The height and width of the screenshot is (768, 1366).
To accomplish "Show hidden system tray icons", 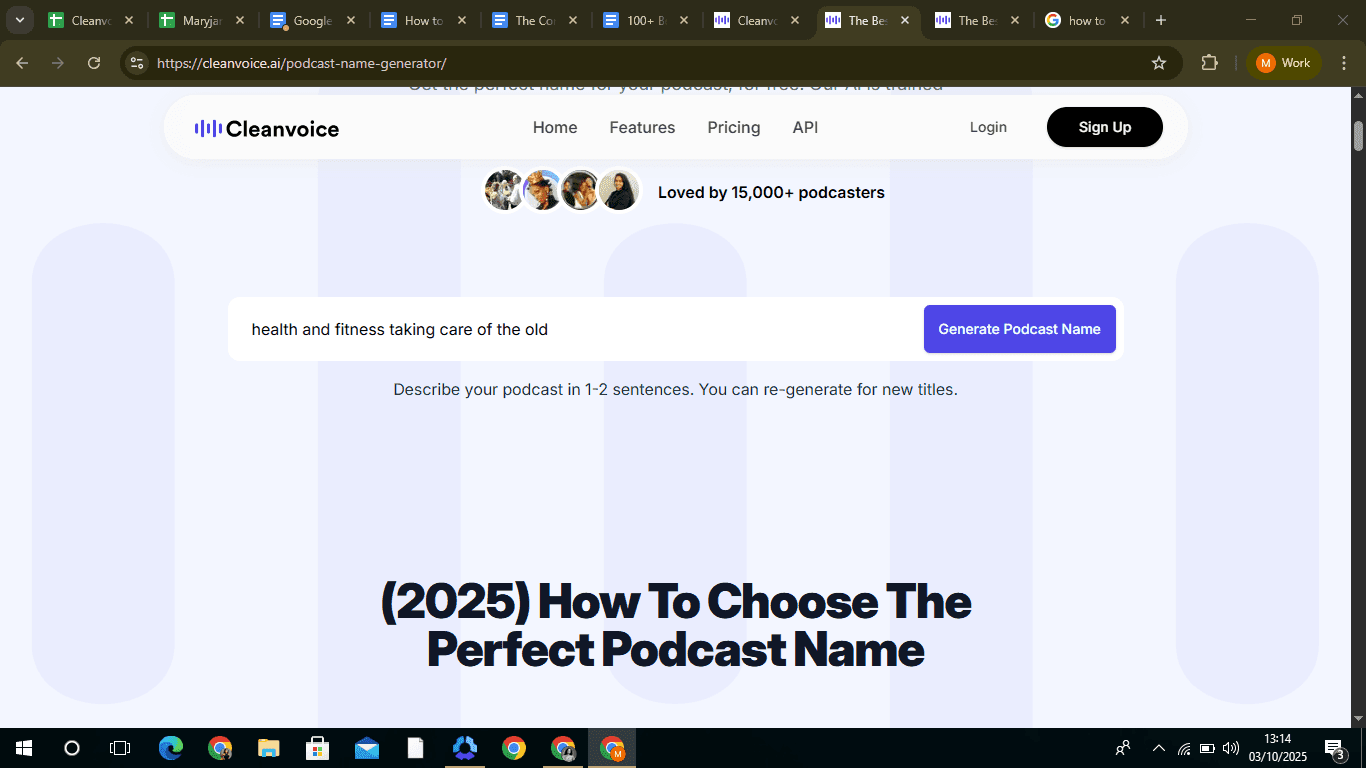I will click(1158, 748).
